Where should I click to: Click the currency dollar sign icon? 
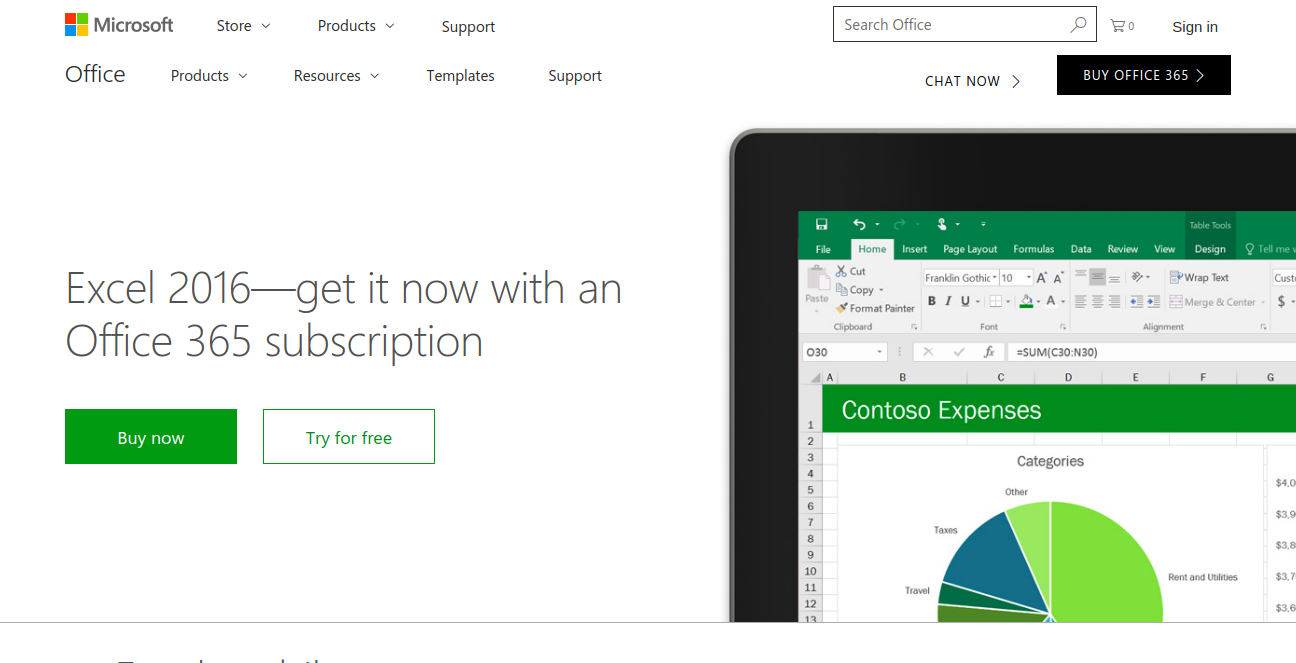[x=1281, y=301]
